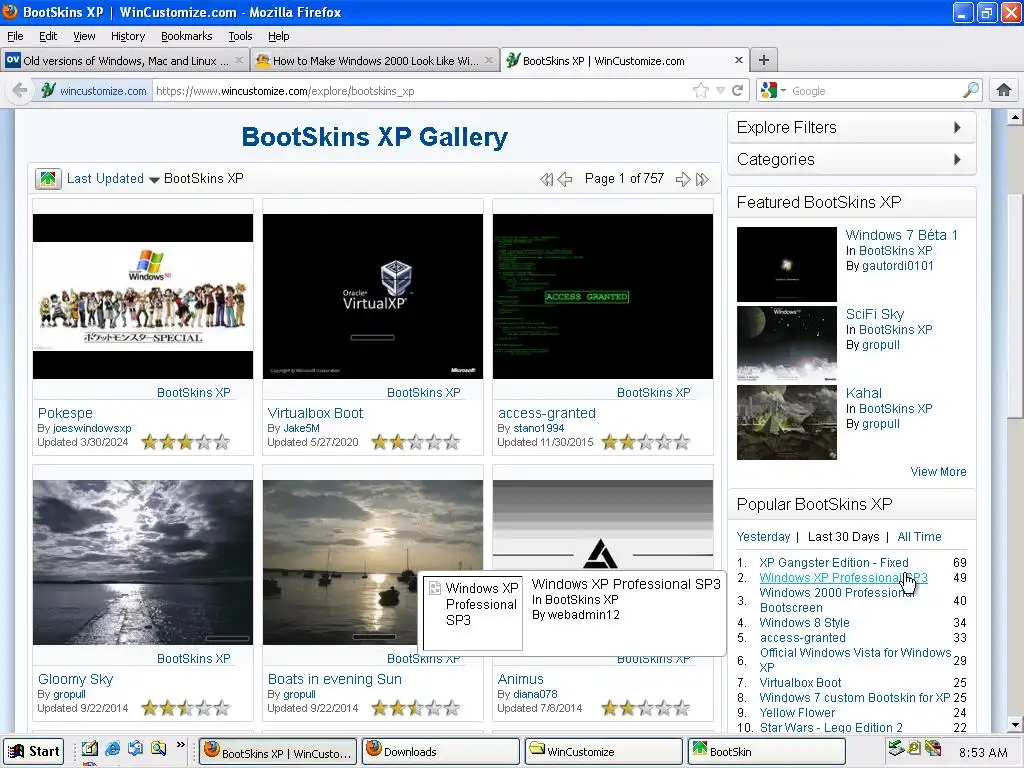
Task: Reload the page with the refresh icon
Action: tap(738, 90)
